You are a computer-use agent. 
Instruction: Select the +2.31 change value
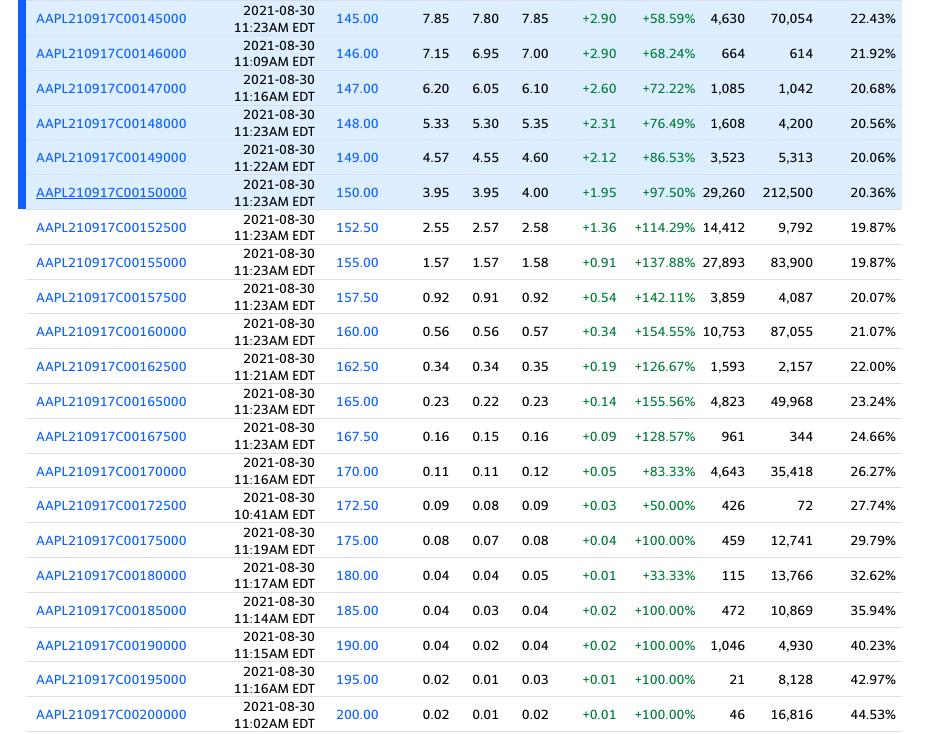(x=599, y=123)
